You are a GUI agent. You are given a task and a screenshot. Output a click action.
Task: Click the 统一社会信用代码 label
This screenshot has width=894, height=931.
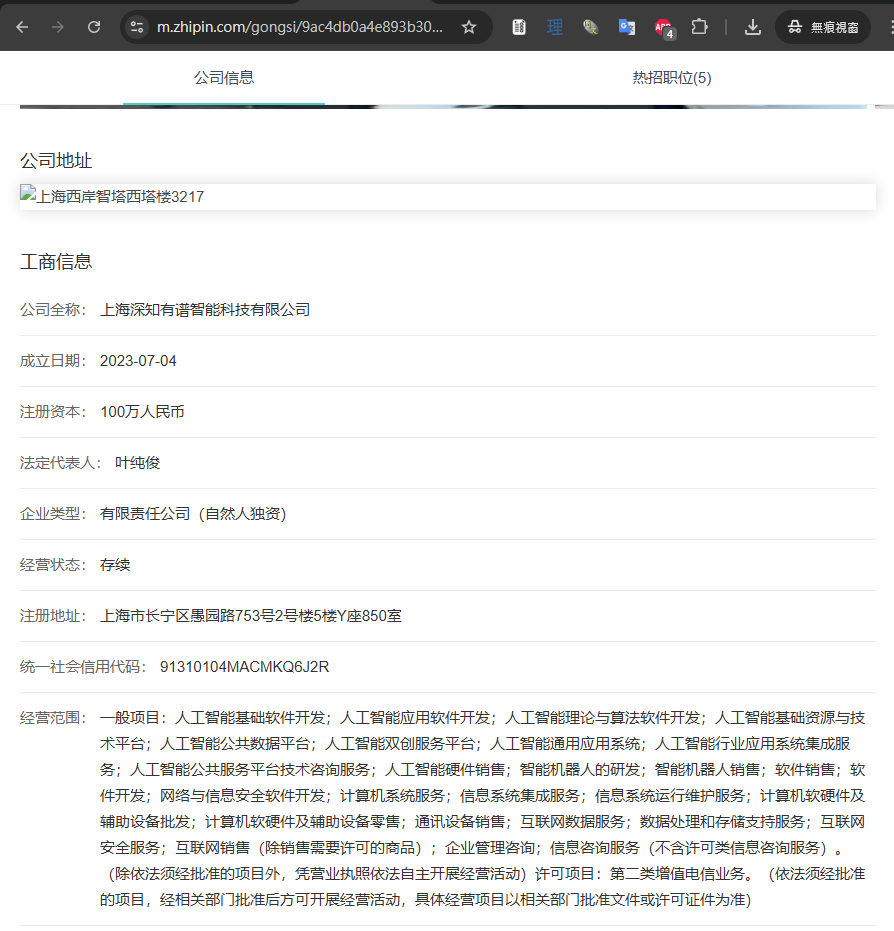(x=84, y=667)
